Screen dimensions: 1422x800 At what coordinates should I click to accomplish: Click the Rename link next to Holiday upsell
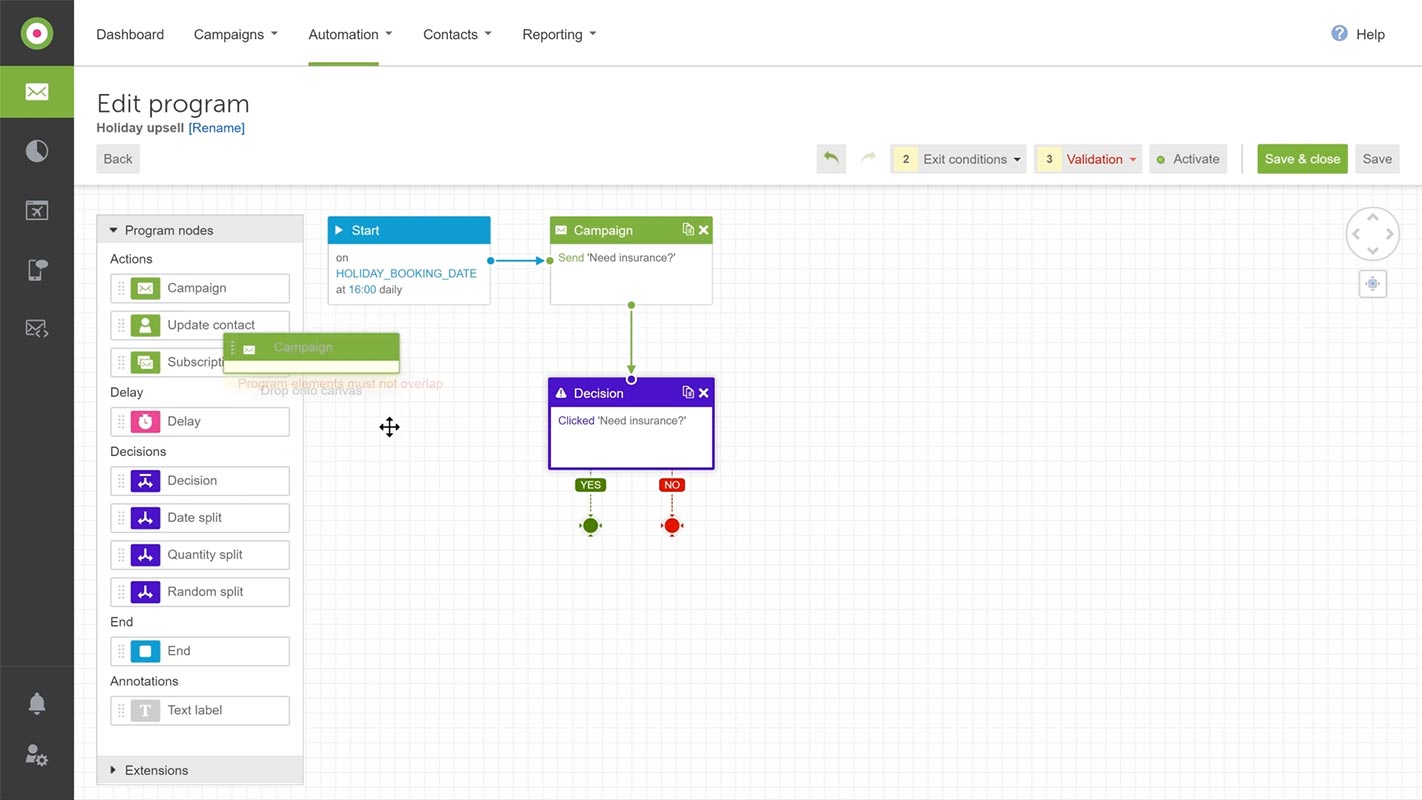coord(217,127)
